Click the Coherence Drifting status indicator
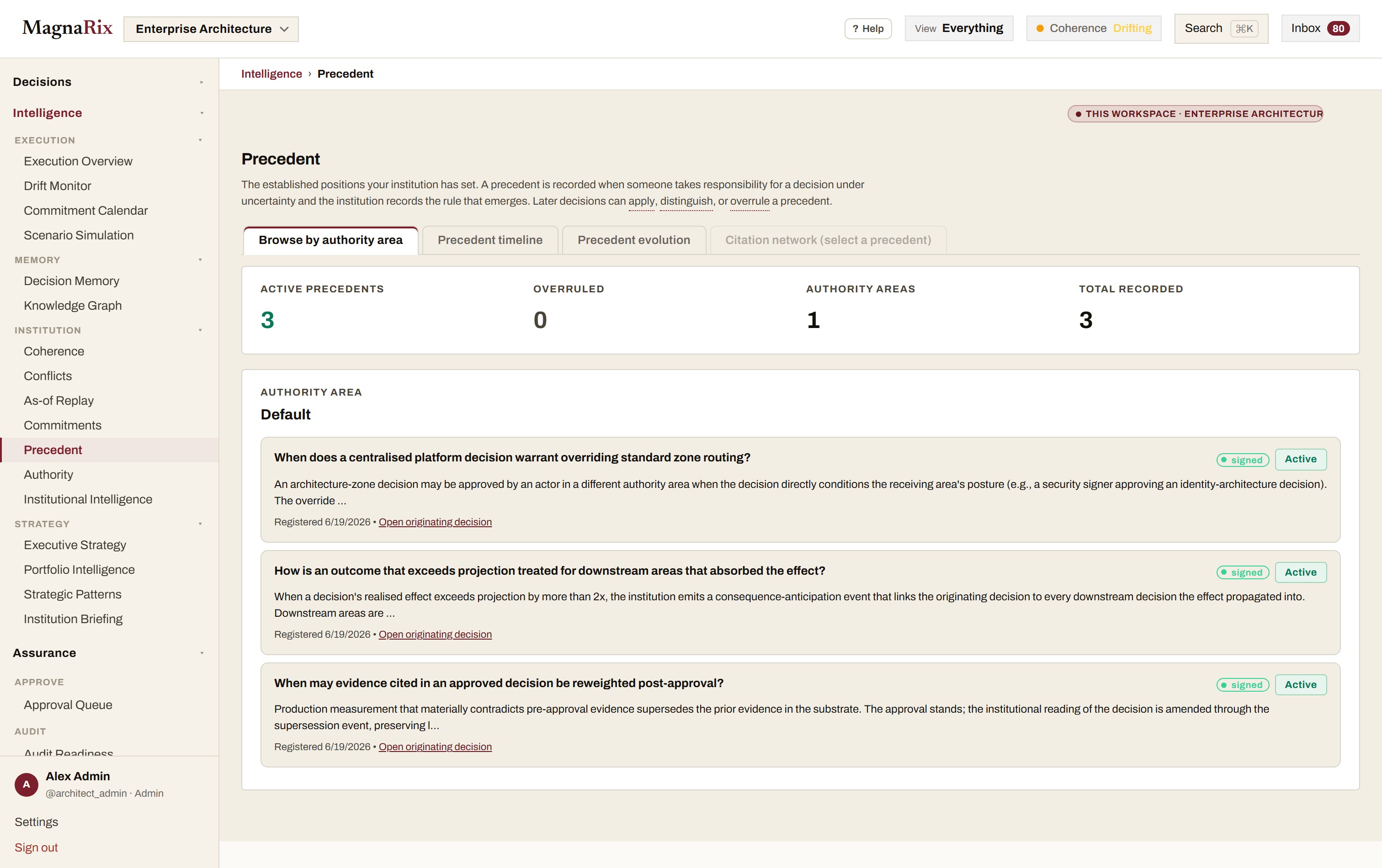The width and height of the screenshot is (1382, 868). click(x=1093, y=28)
